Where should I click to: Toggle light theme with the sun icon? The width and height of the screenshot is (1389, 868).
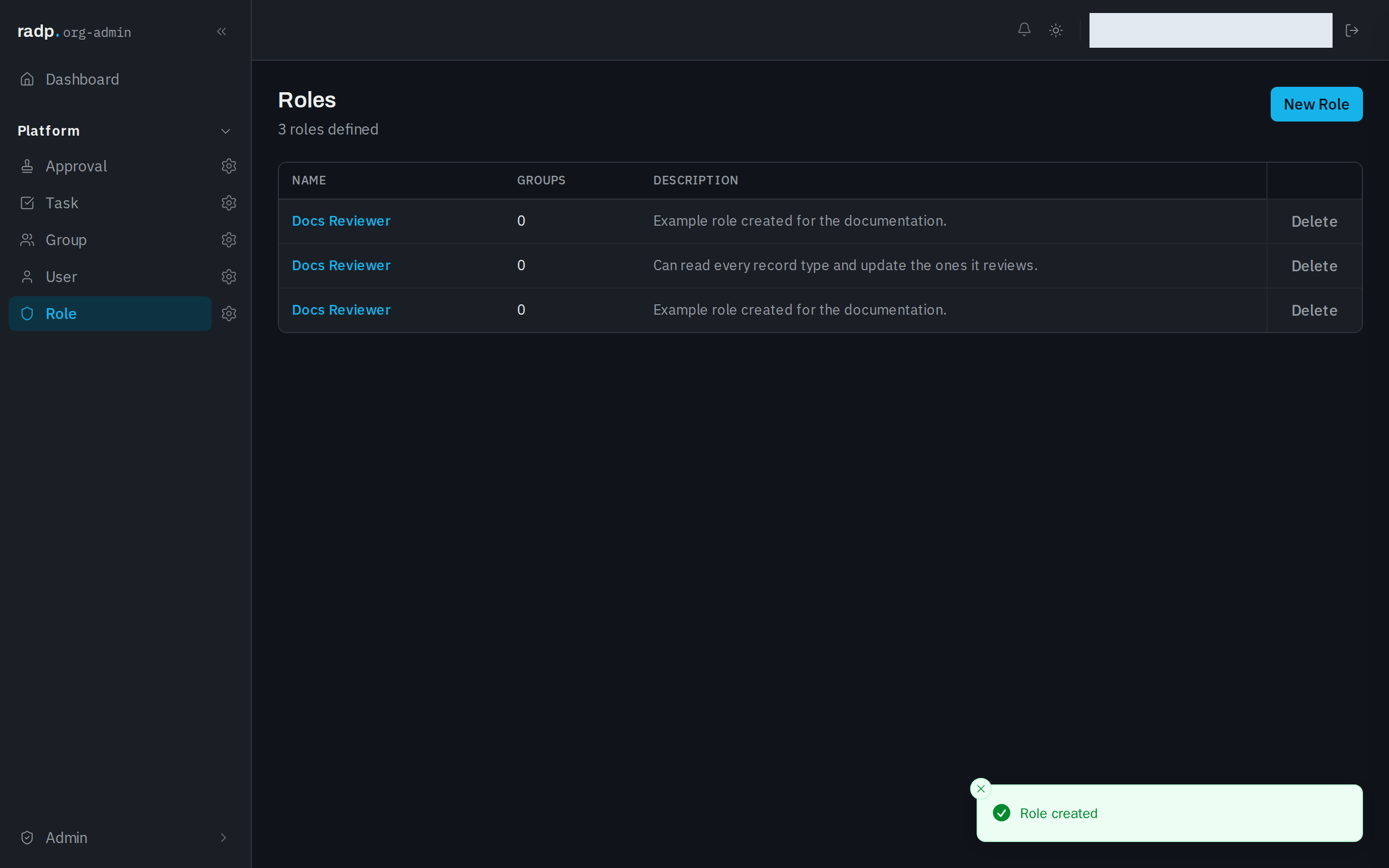[x=1055, y=30]
